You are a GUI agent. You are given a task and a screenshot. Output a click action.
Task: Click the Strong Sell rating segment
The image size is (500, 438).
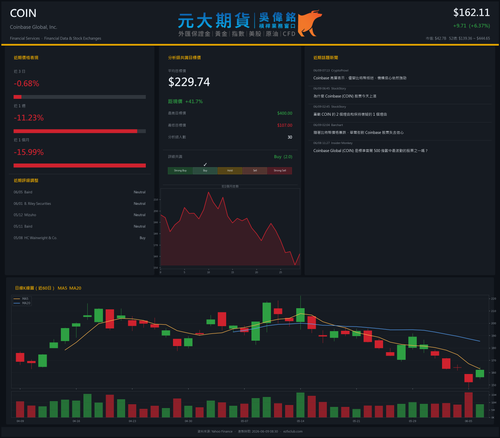[x=280, y=171]
